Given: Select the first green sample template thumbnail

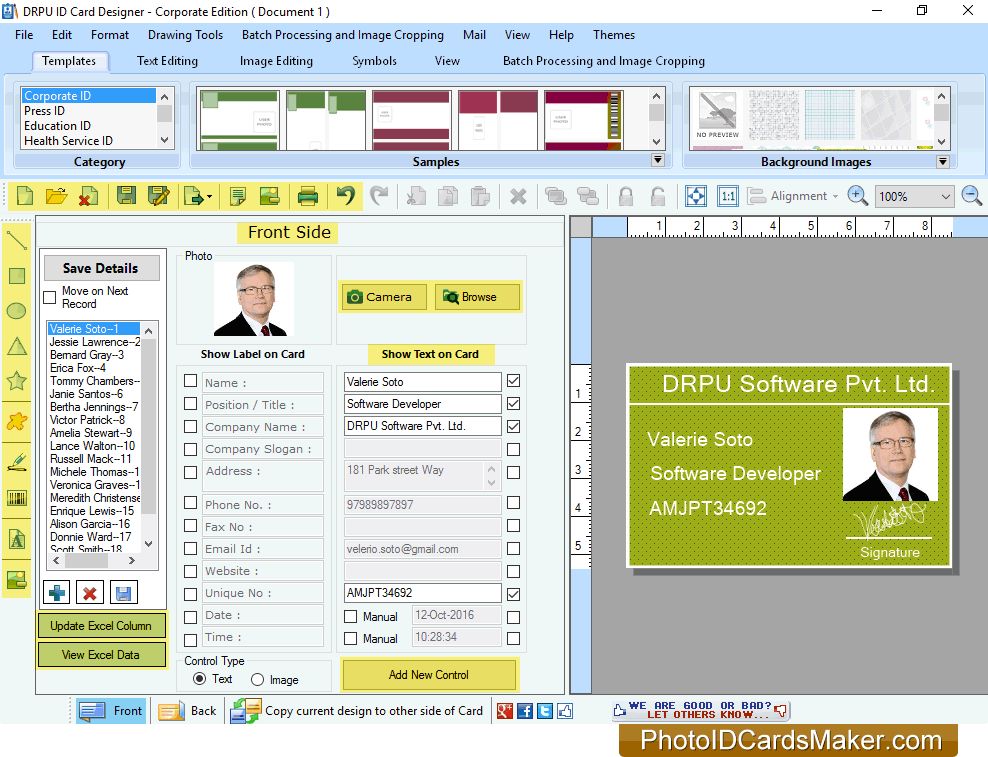Looking at the screenshot, I should 239,120.
